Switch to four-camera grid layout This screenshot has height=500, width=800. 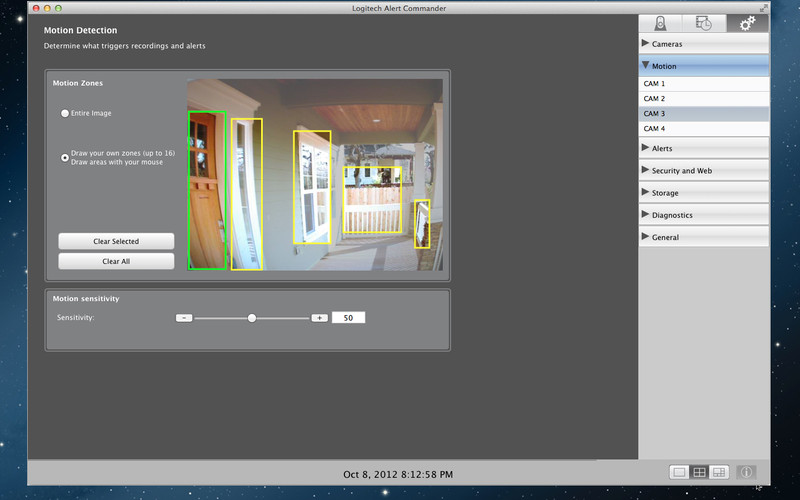(699, 472)
